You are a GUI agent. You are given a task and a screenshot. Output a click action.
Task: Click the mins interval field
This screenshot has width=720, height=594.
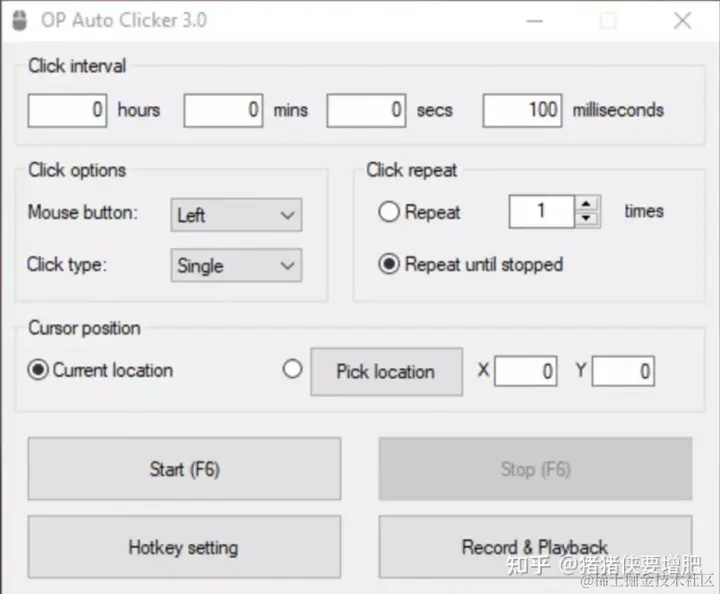(x=224, y=111)
